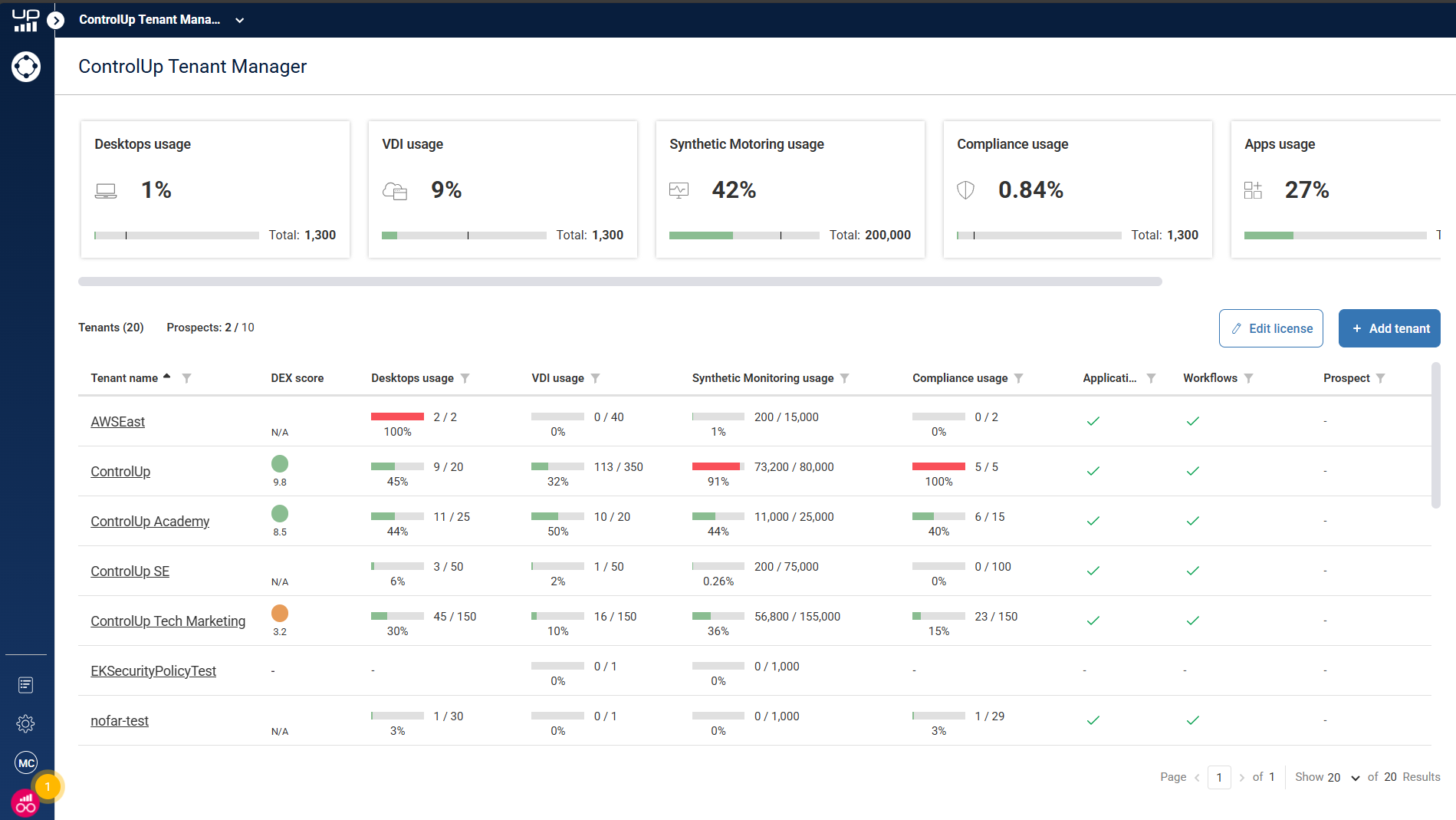Click the horizontal scrollbar under usage cards
Image resolution: width=1456 pixels, height=820 pixels.
pyautogui.click(x=620, y=282)
